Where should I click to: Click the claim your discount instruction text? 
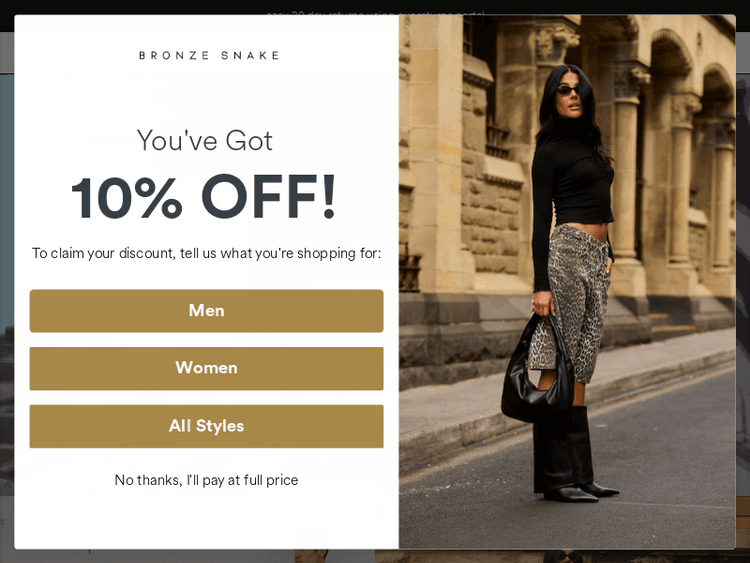click(x=206, y=253)
